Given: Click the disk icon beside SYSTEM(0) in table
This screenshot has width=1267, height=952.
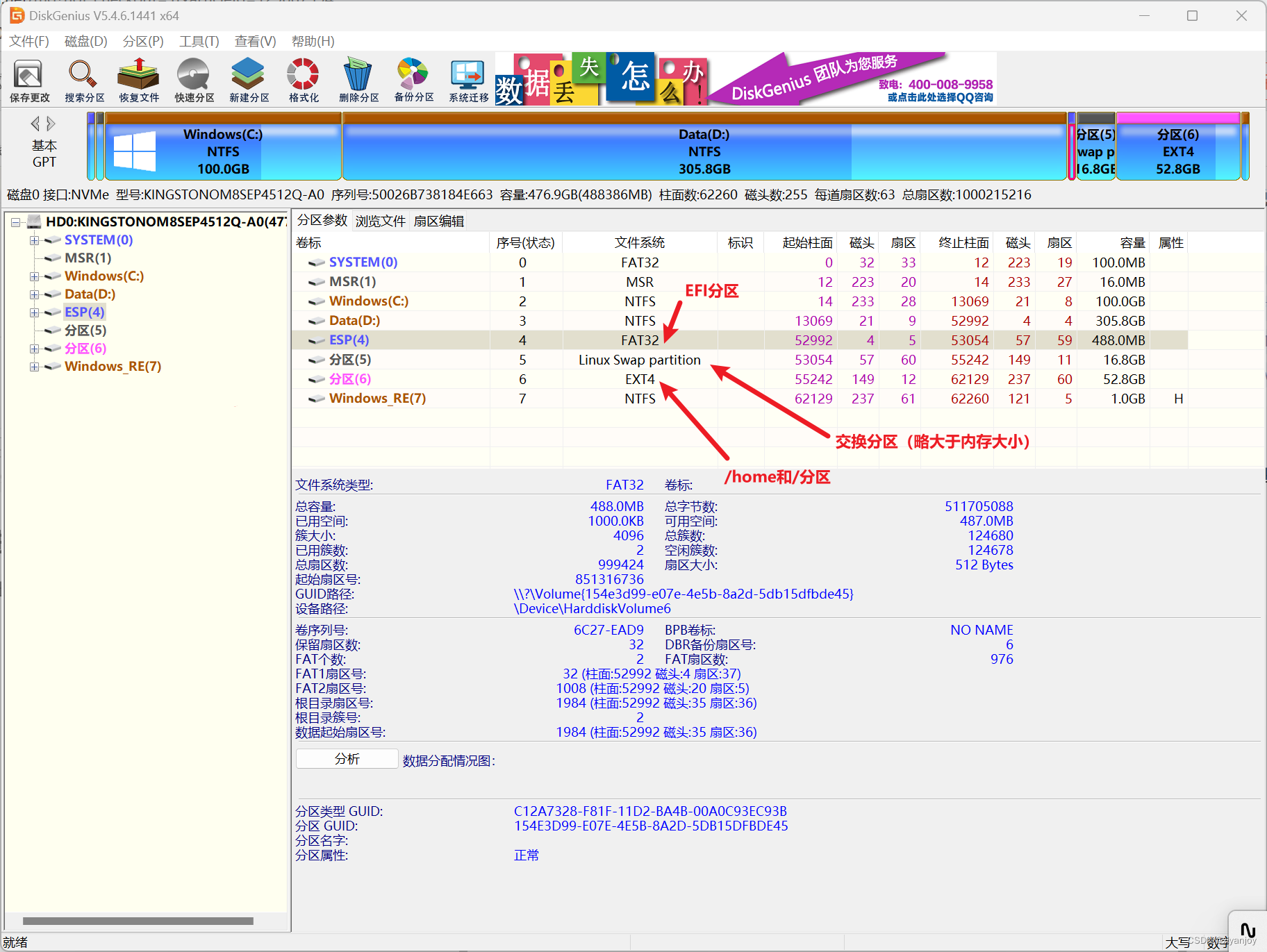Looking at the screenshot, I should [317, 262].
